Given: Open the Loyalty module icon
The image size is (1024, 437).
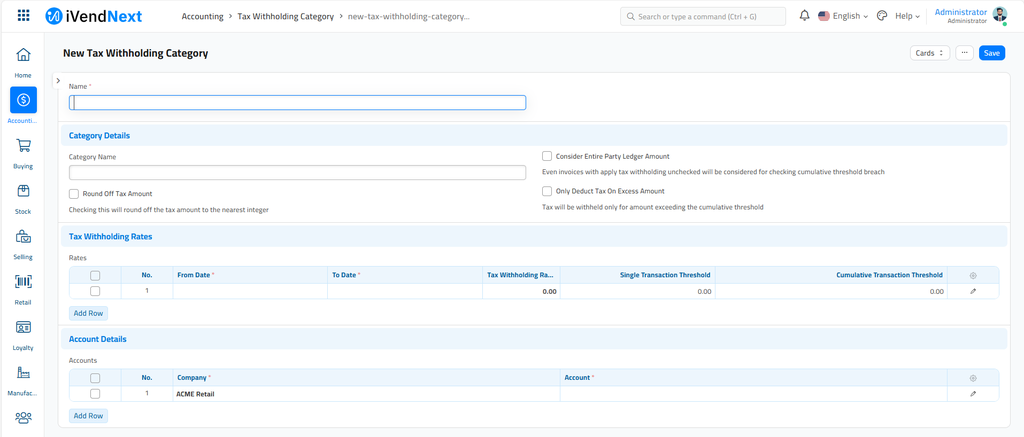Looking at the screenshot, I should coord(23,328).
